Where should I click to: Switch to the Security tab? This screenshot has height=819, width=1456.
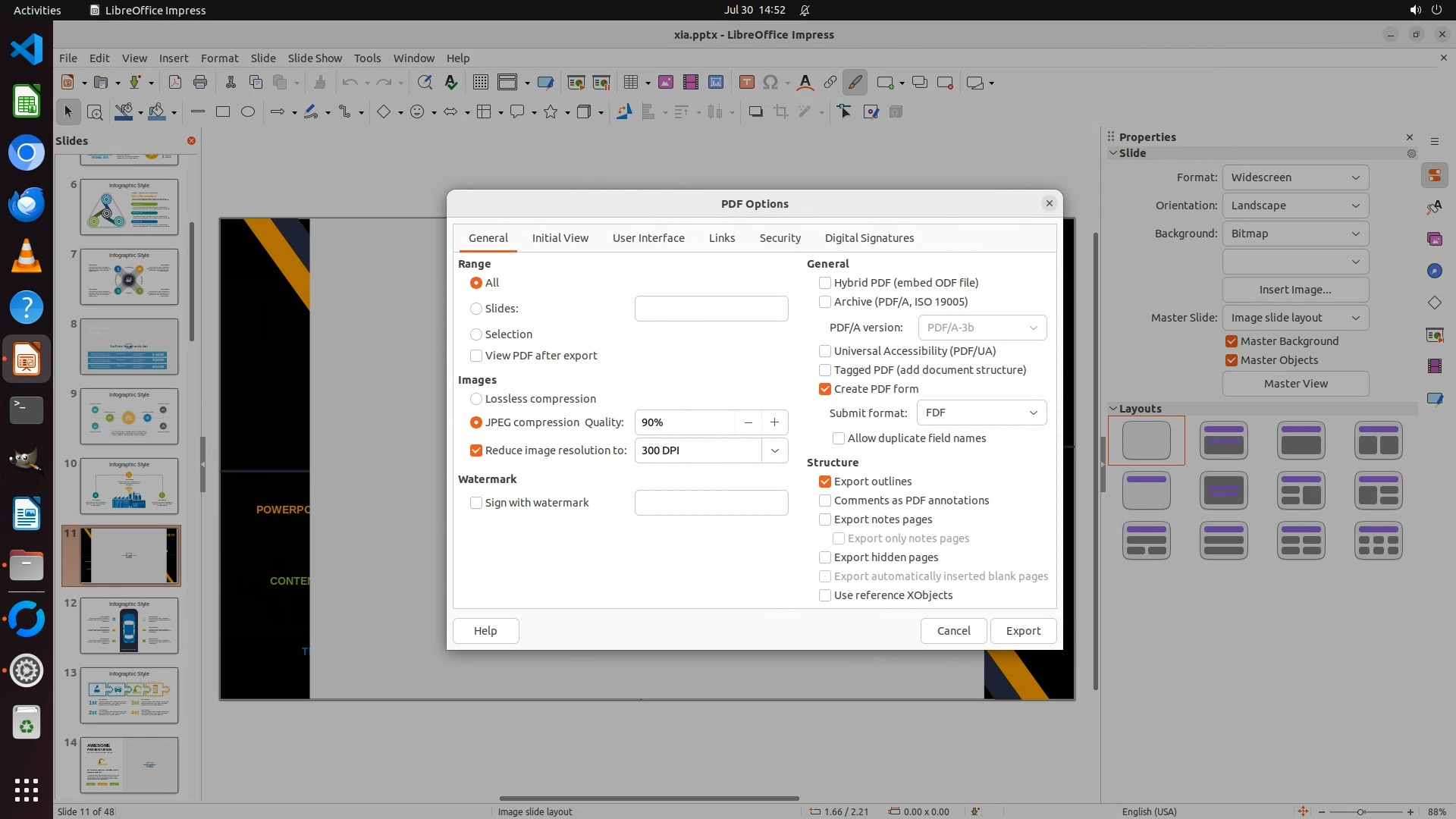pos(780,238)
